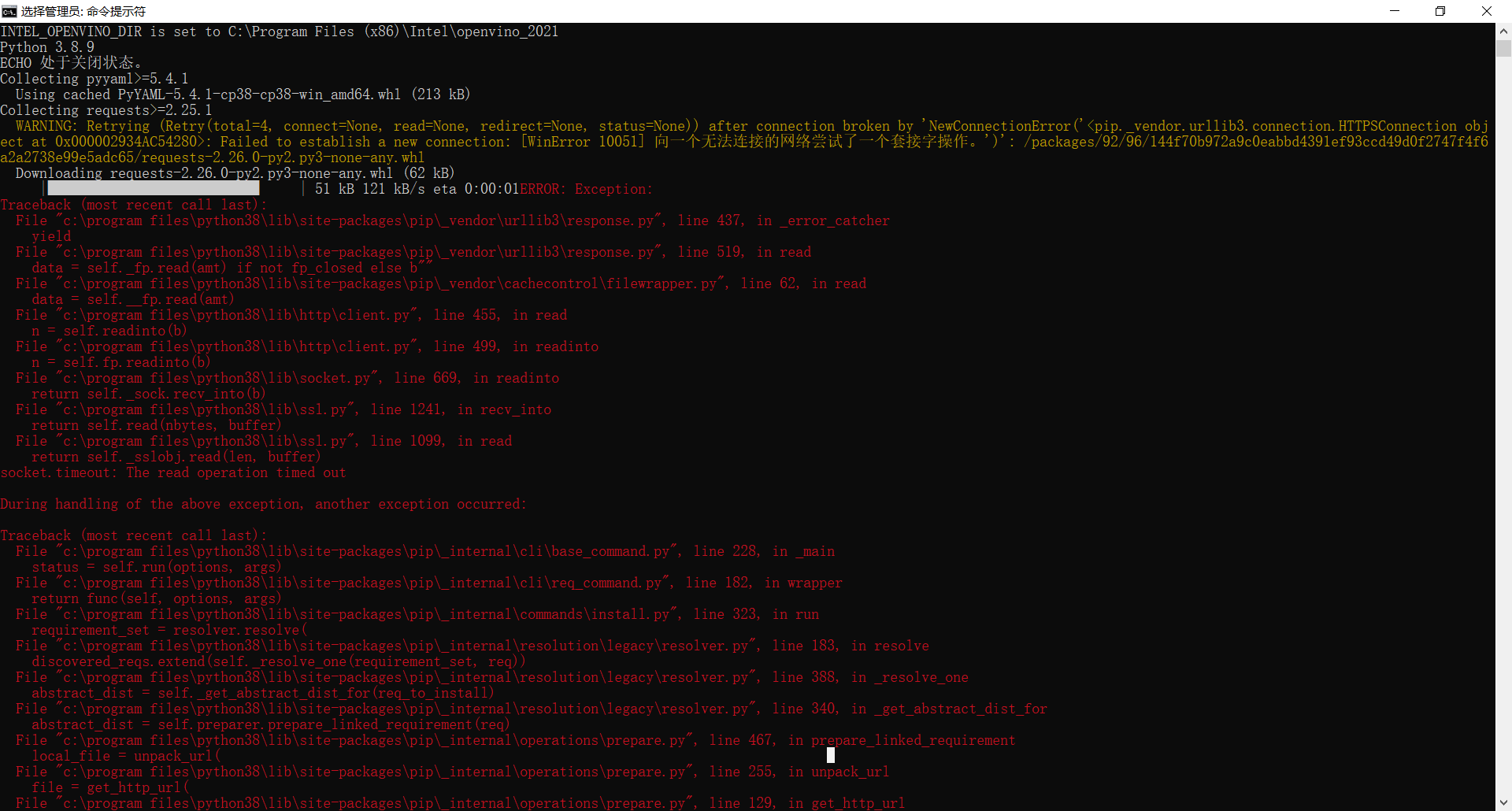Click the prepare.py line 255 entry
The width and height of the screenshot is (1512, 811).
(x=453, y=772)
